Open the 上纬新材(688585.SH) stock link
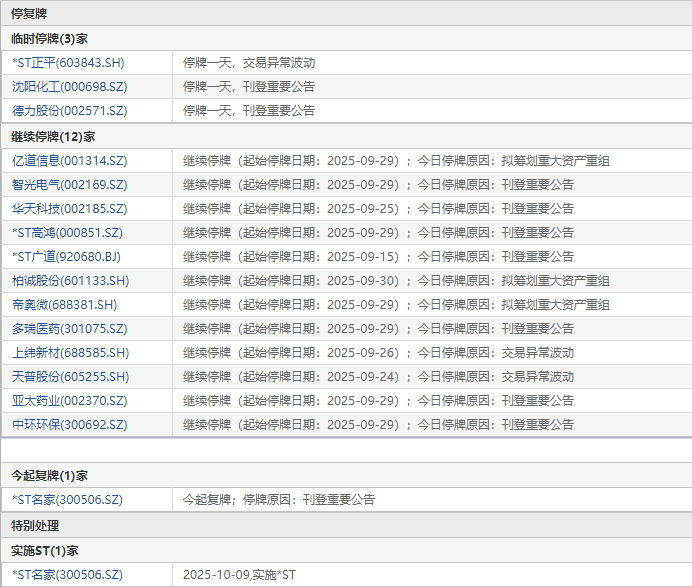Image resolution: width=692 pixels, height=587 pixels. click(70, 353)
